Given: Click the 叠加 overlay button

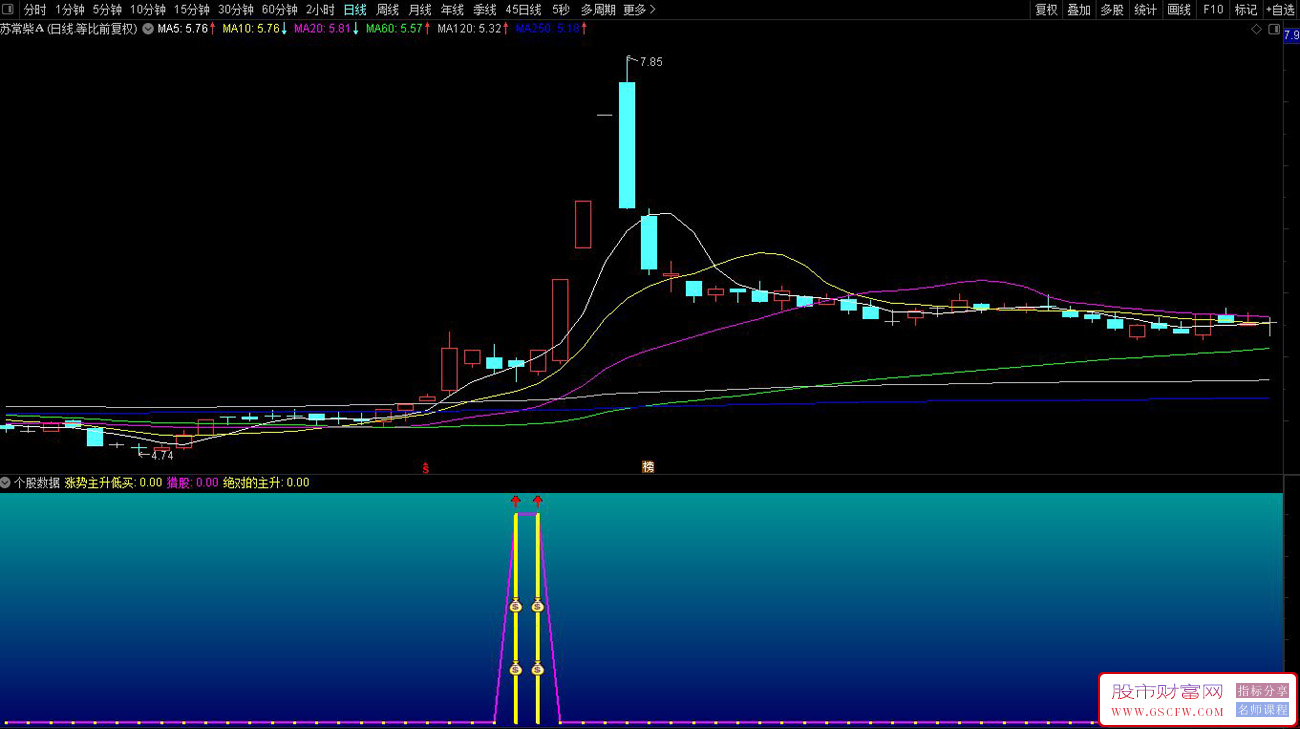Looking at the screenshot, I should pyautogui.click(x=1079, y=9).
